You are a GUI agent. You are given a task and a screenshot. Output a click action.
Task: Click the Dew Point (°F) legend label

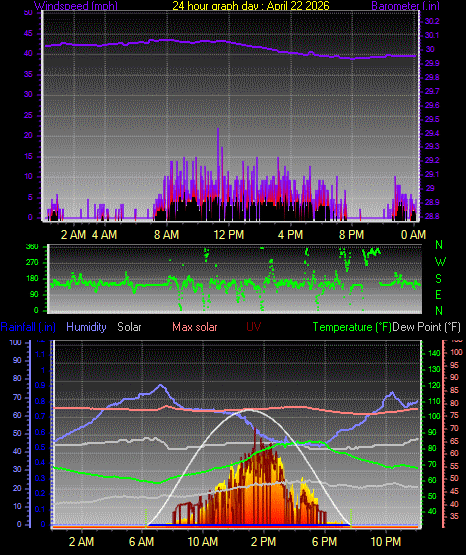[x=427, y=327]
